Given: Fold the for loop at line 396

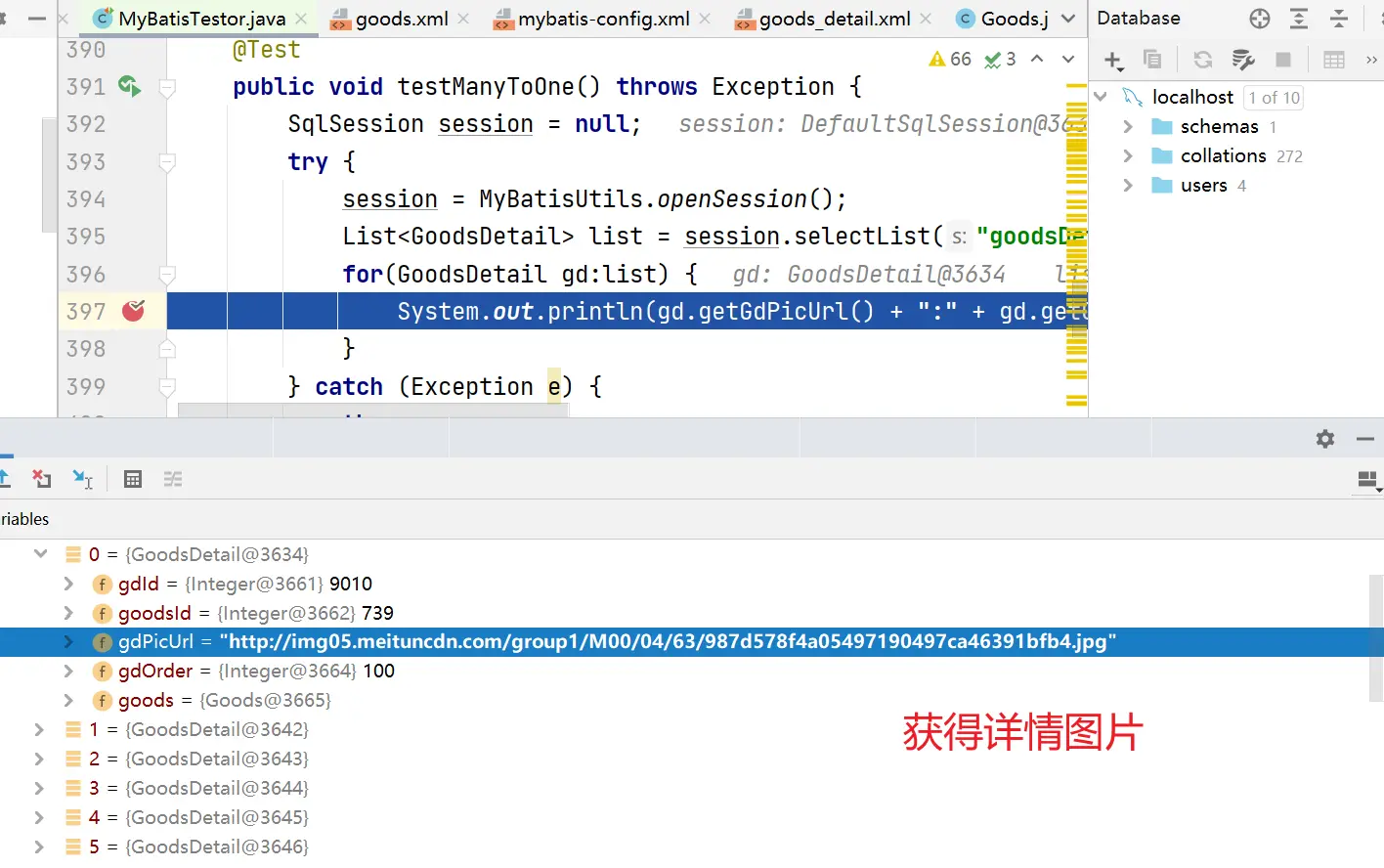Looking at the screenshot, I should 167,275.
